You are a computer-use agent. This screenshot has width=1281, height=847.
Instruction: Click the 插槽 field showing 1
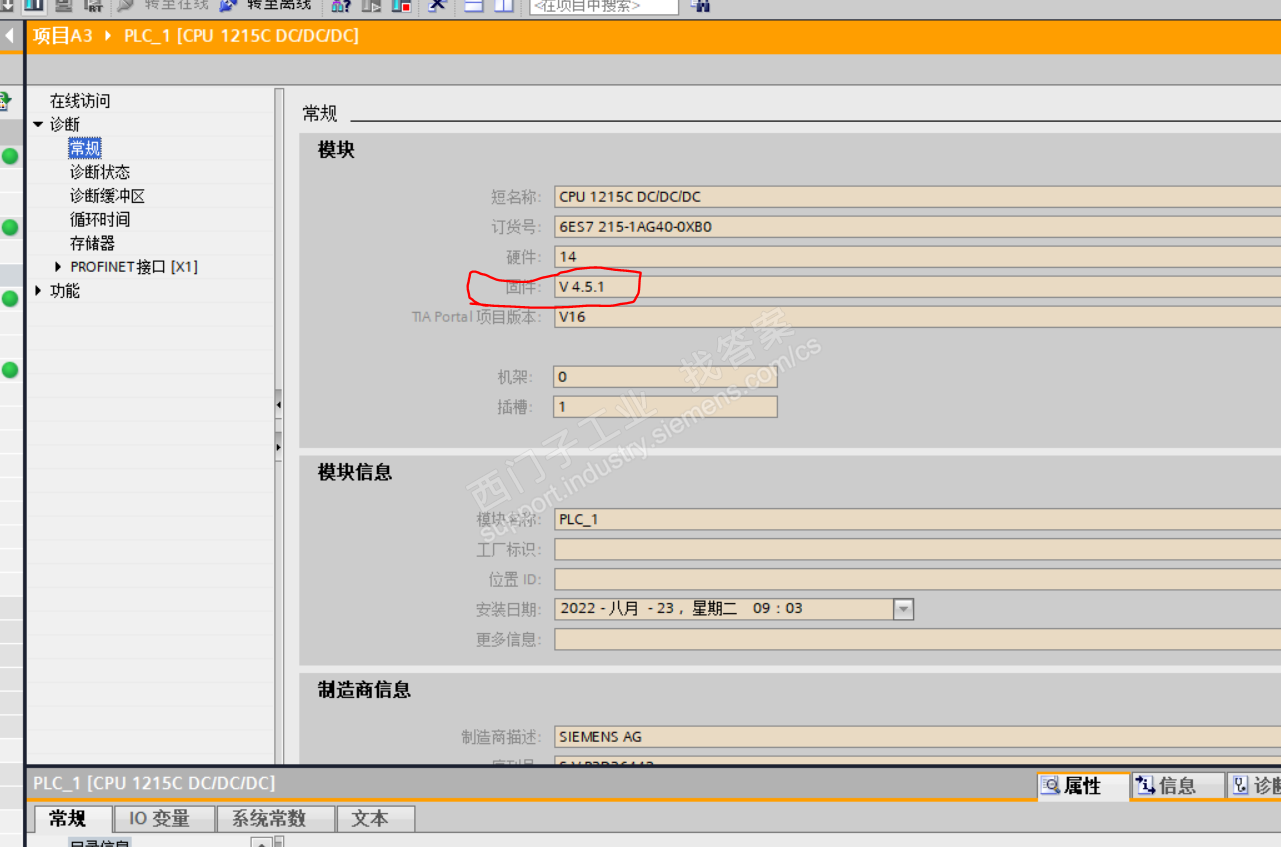[x=666, y=407]
